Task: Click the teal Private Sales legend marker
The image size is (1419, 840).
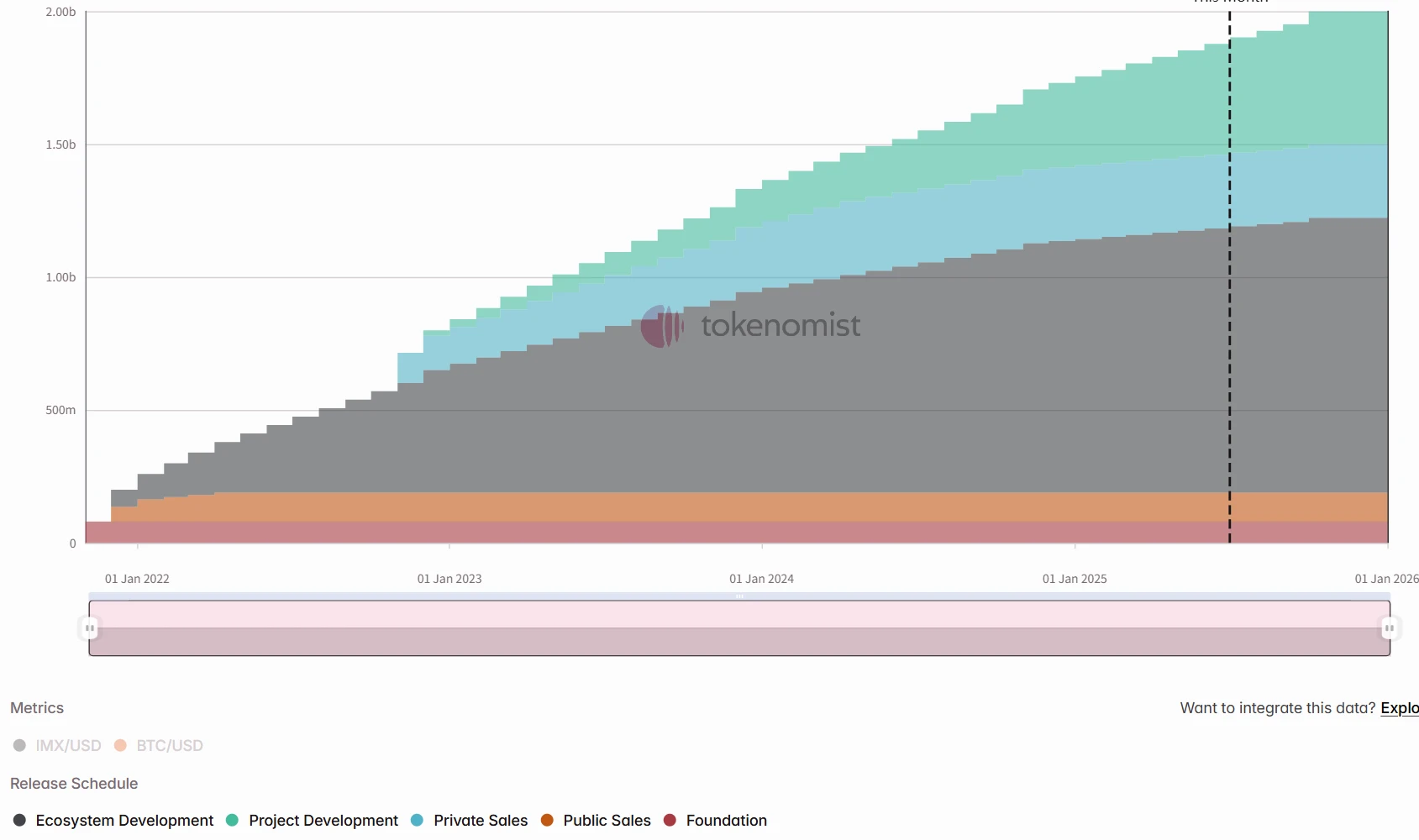Action: (x=416, y=821)
